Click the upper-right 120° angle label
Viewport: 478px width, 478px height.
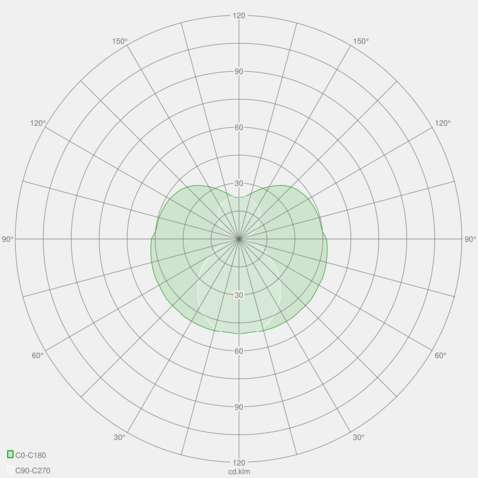[443, 123]
